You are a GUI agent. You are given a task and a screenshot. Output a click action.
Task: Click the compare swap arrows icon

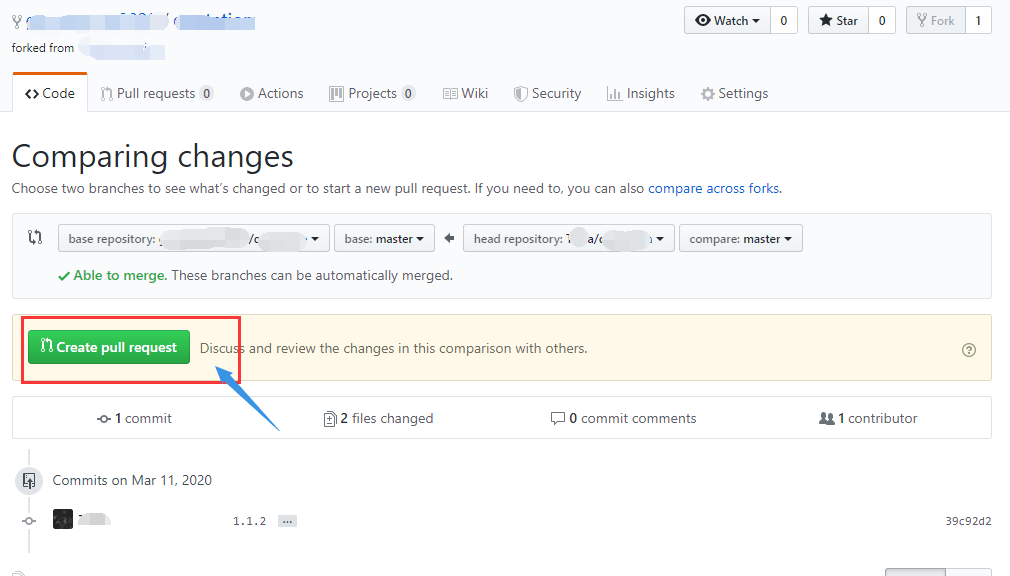(x=35, y=238)
